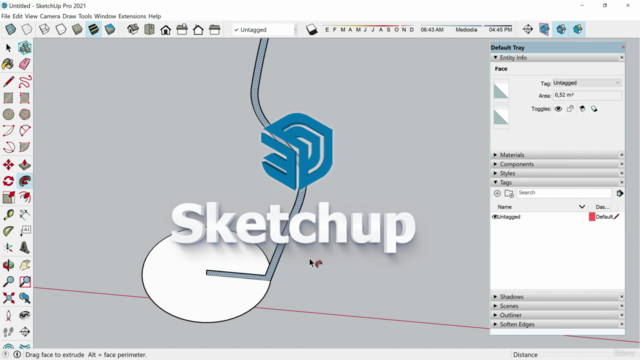Select the Circle tool
The image size is (640, 360).
pyautogui.click(x=8, y=114)
